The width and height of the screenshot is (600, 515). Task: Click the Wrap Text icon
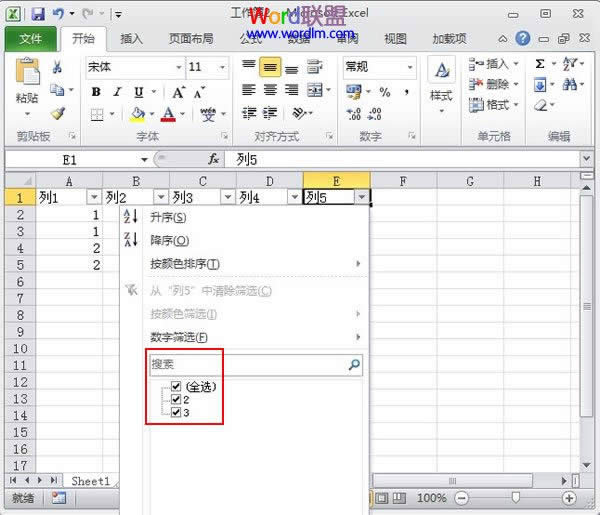[x=315, y=67]
